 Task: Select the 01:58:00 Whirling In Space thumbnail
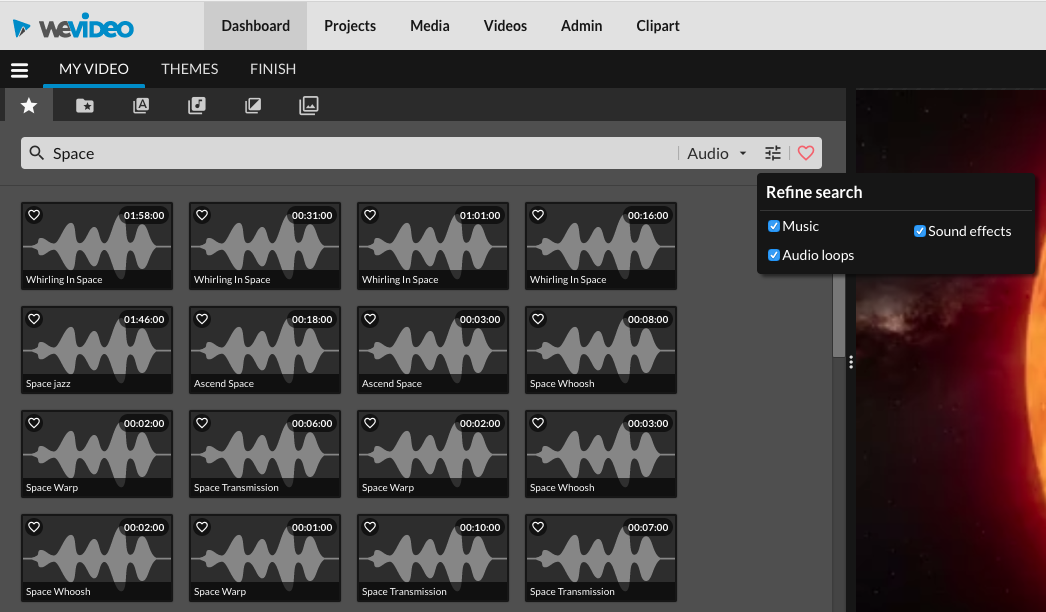[97, 246]
